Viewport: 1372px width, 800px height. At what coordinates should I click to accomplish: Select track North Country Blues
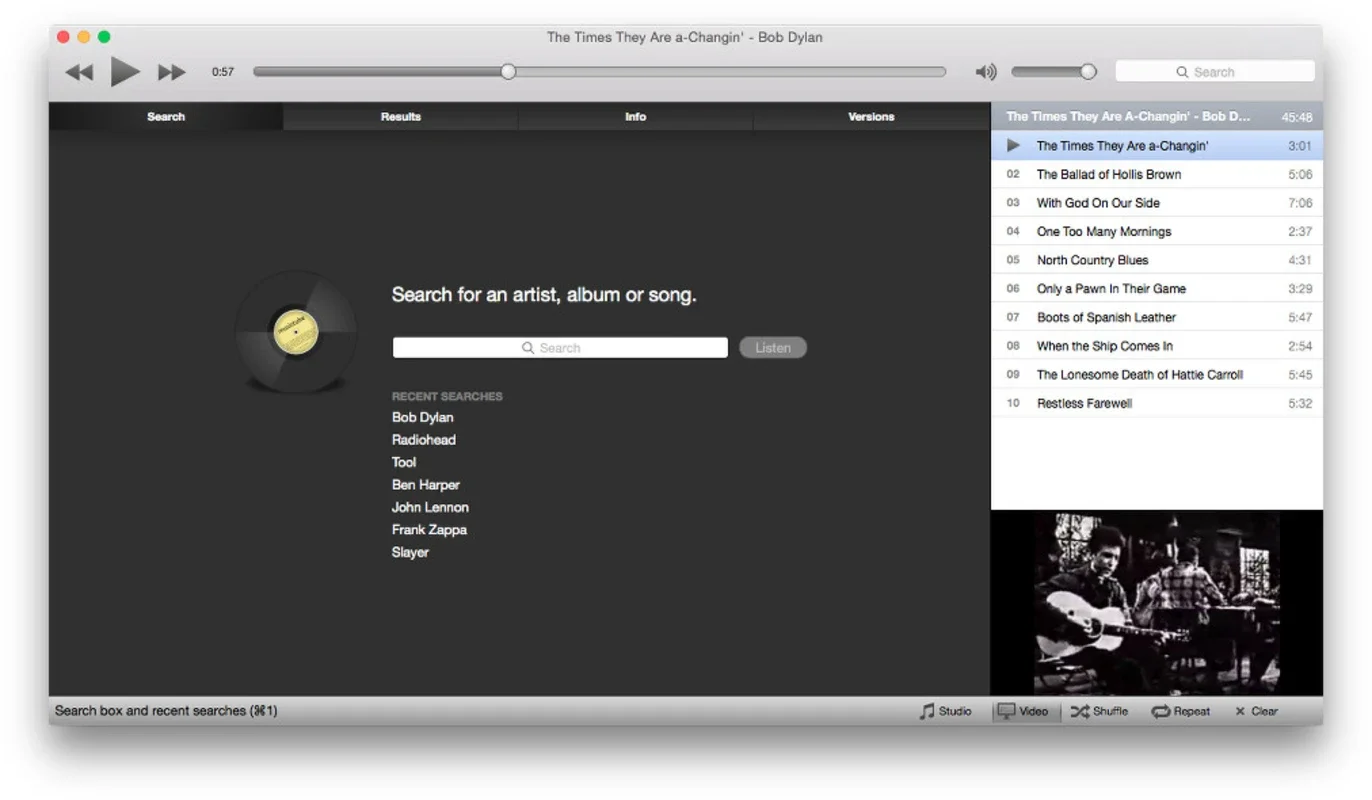coord(1157,260)
